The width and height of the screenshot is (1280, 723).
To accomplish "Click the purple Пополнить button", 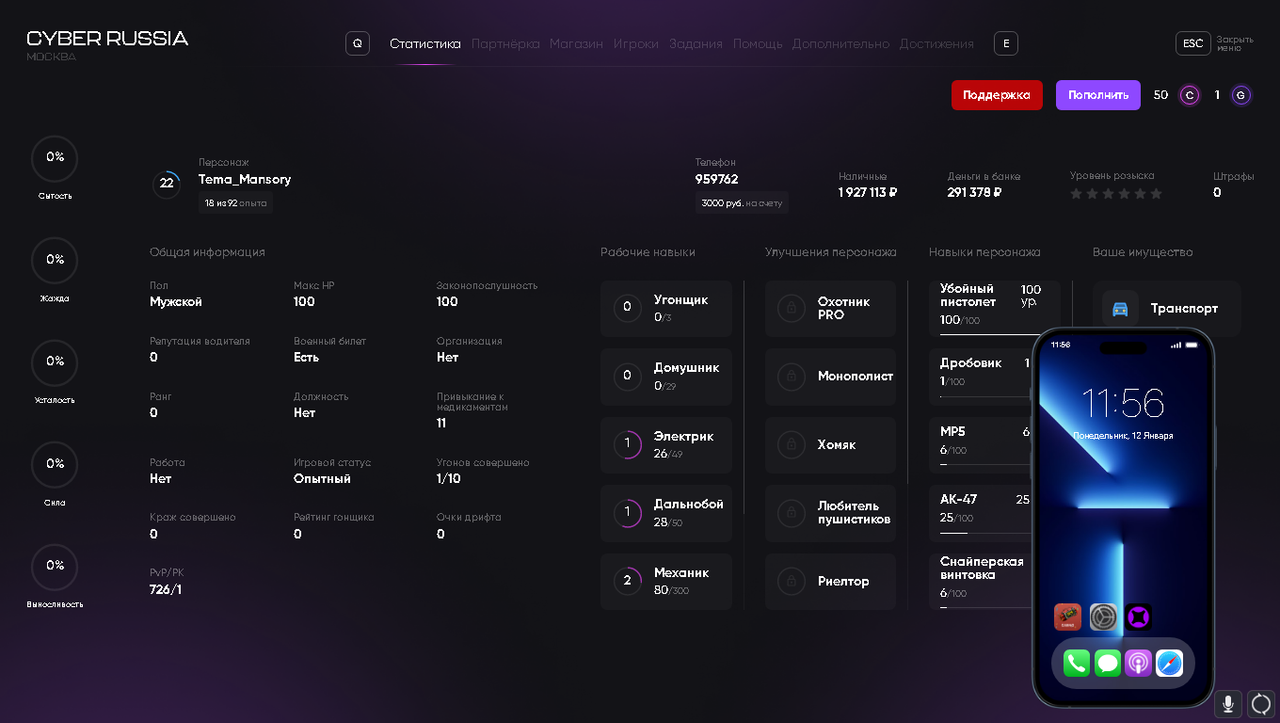I will (1098, 95).
